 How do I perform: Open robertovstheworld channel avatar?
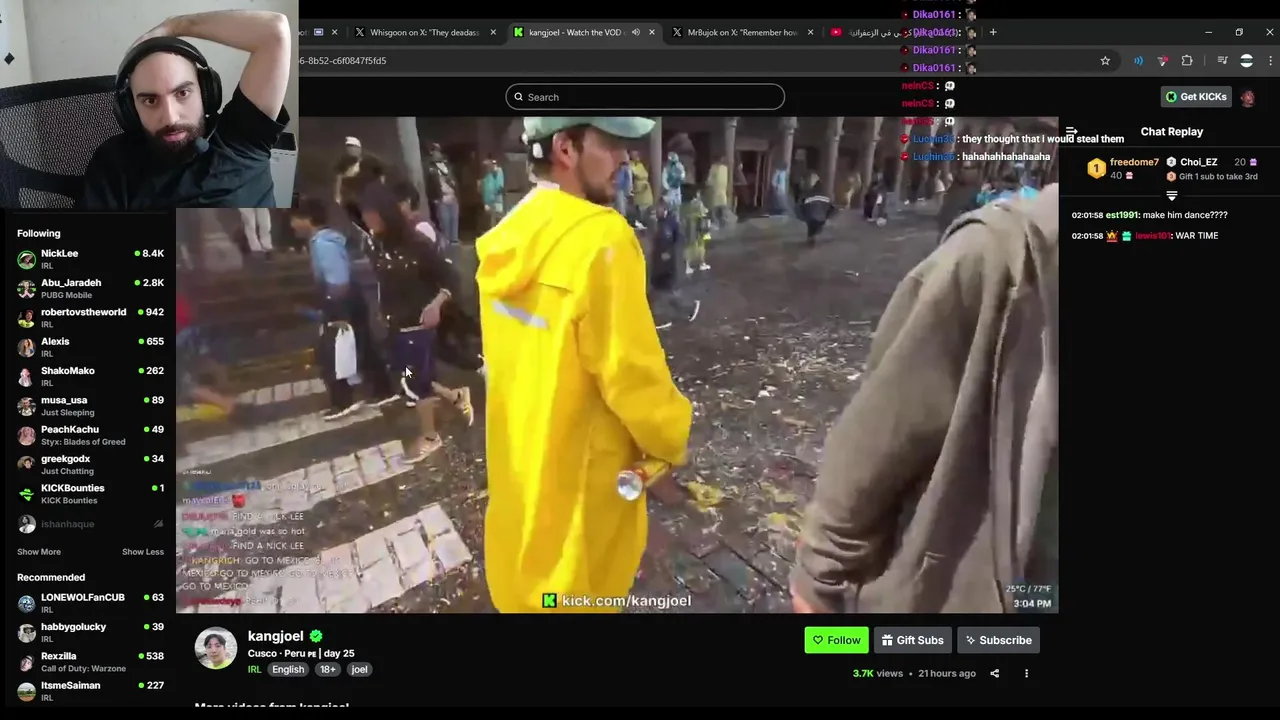tap(27, 318)
